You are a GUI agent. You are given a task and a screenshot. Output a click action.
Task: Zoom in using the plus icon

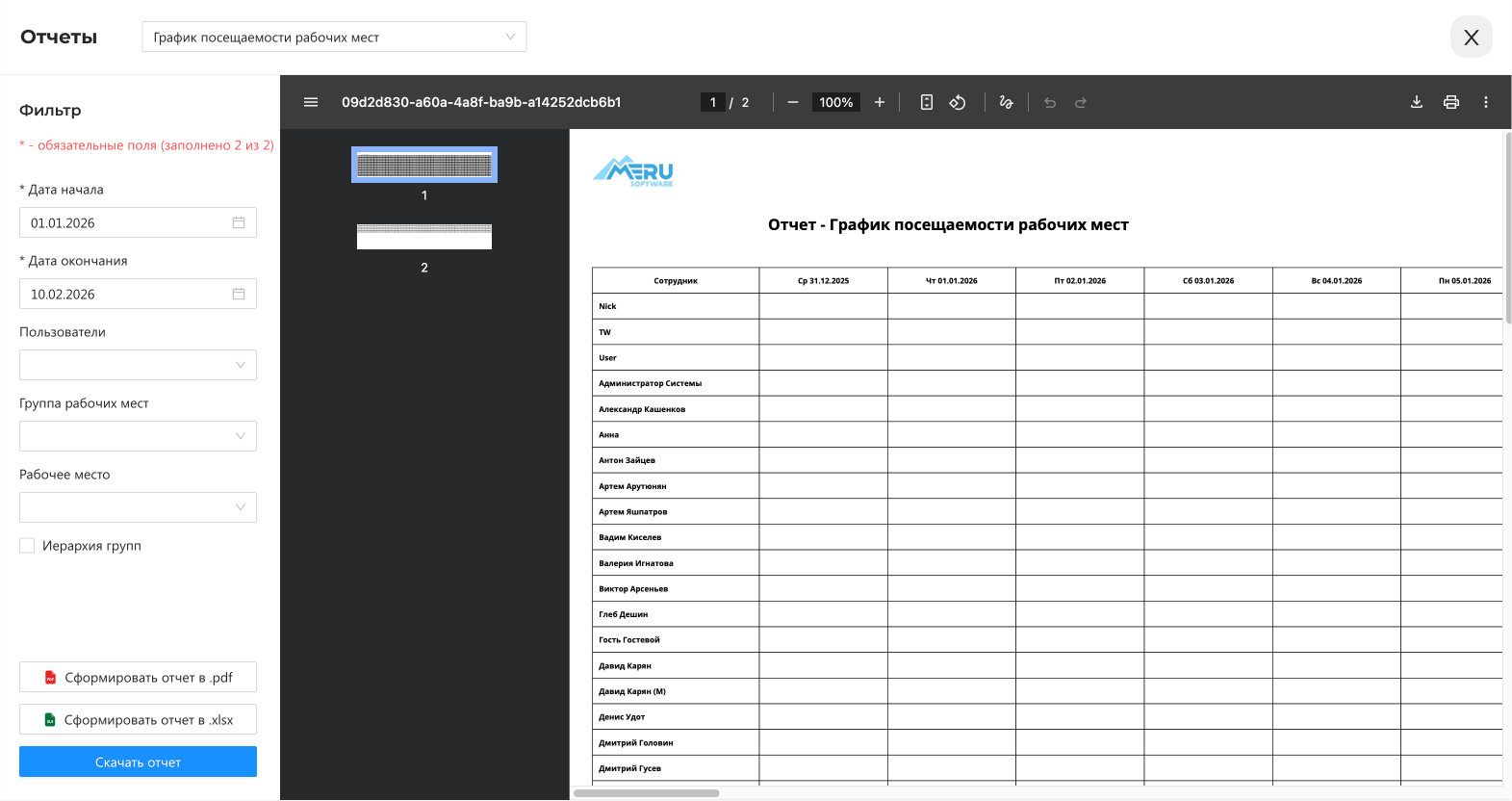880,102
